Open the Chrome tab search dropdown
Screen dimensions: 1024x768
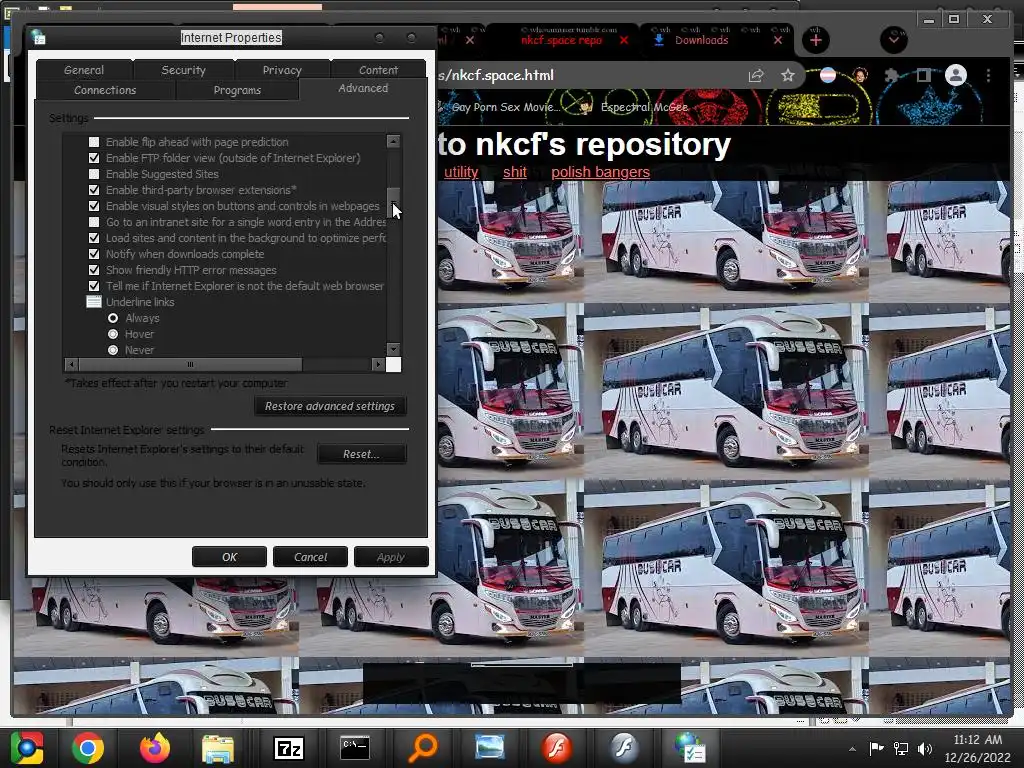pyautogui.click(x=893, y=40)
